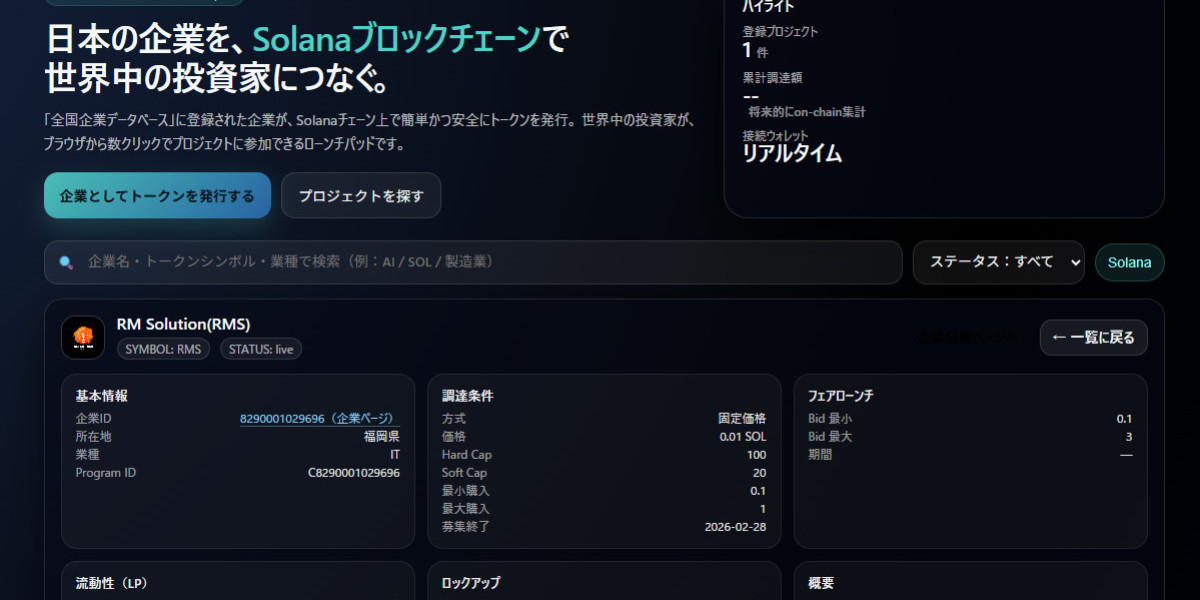Click price value 0.01 SOL

pos(743,436)
